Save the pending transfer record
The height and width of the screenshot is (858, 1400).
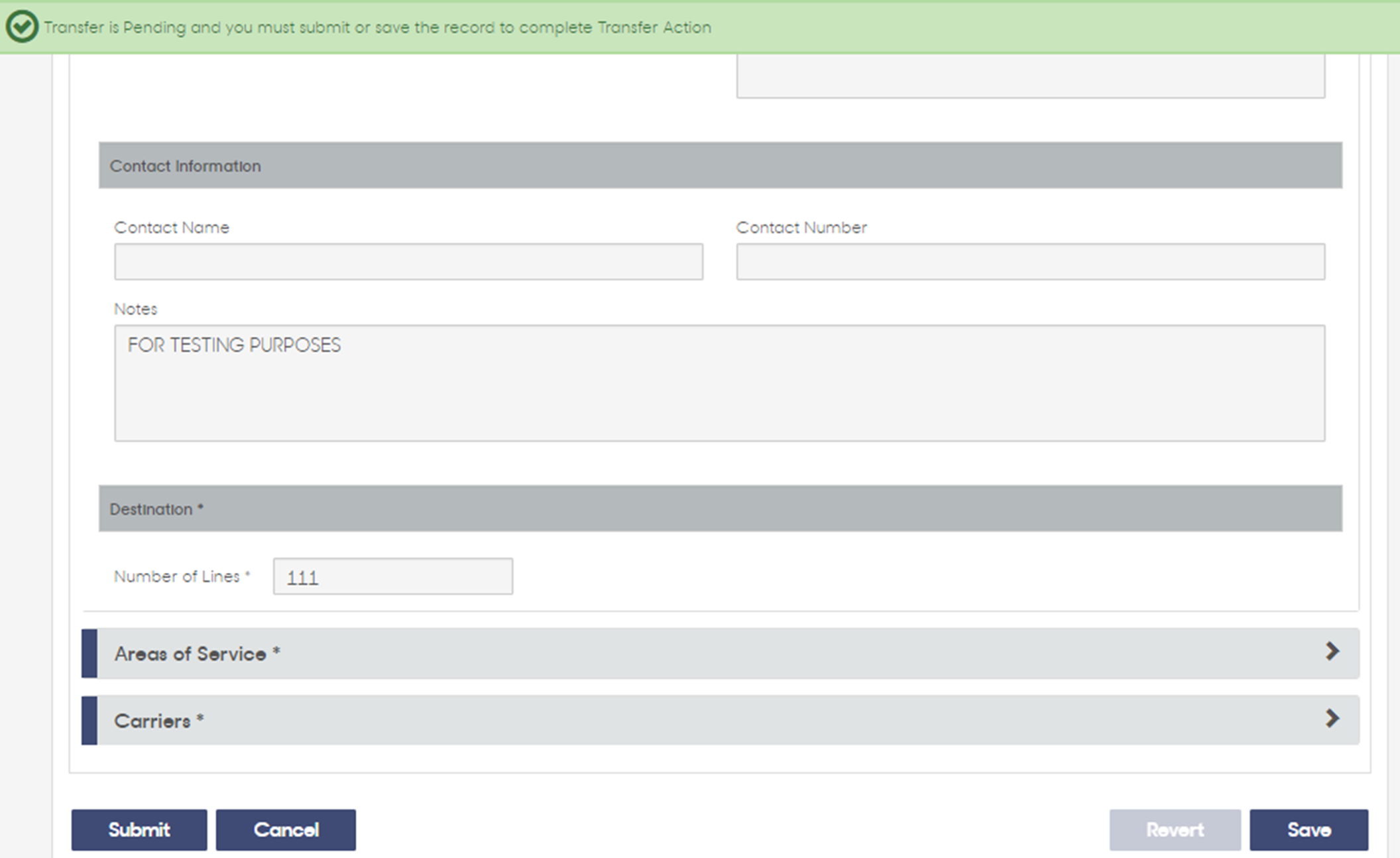(x=1309, y=829)
